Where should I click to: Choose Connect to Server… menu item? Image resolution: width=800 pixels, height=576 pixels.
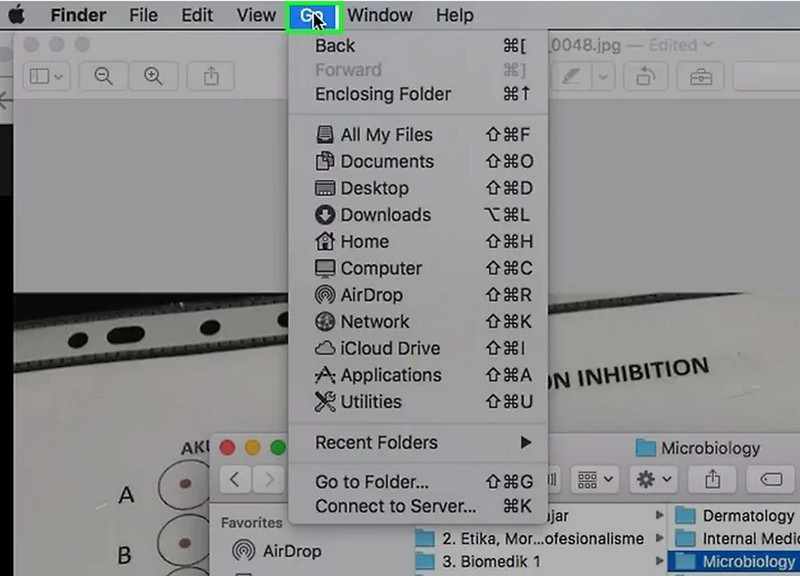[x=418, y=506]
